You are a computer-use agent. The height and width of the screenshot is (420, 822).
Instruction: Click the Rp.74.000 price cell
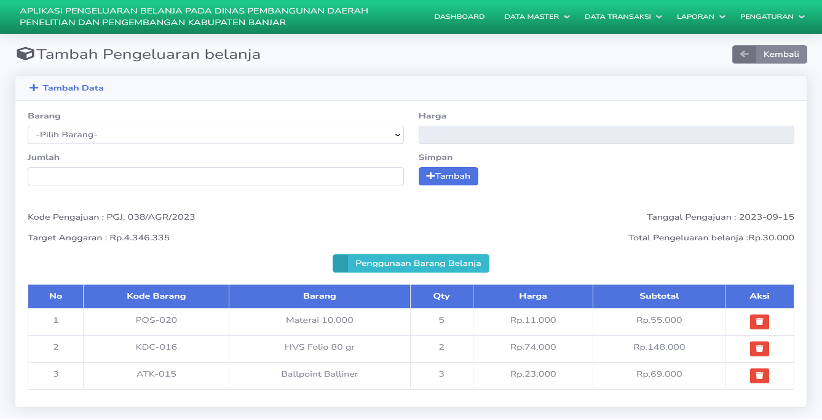pos(533,347)
